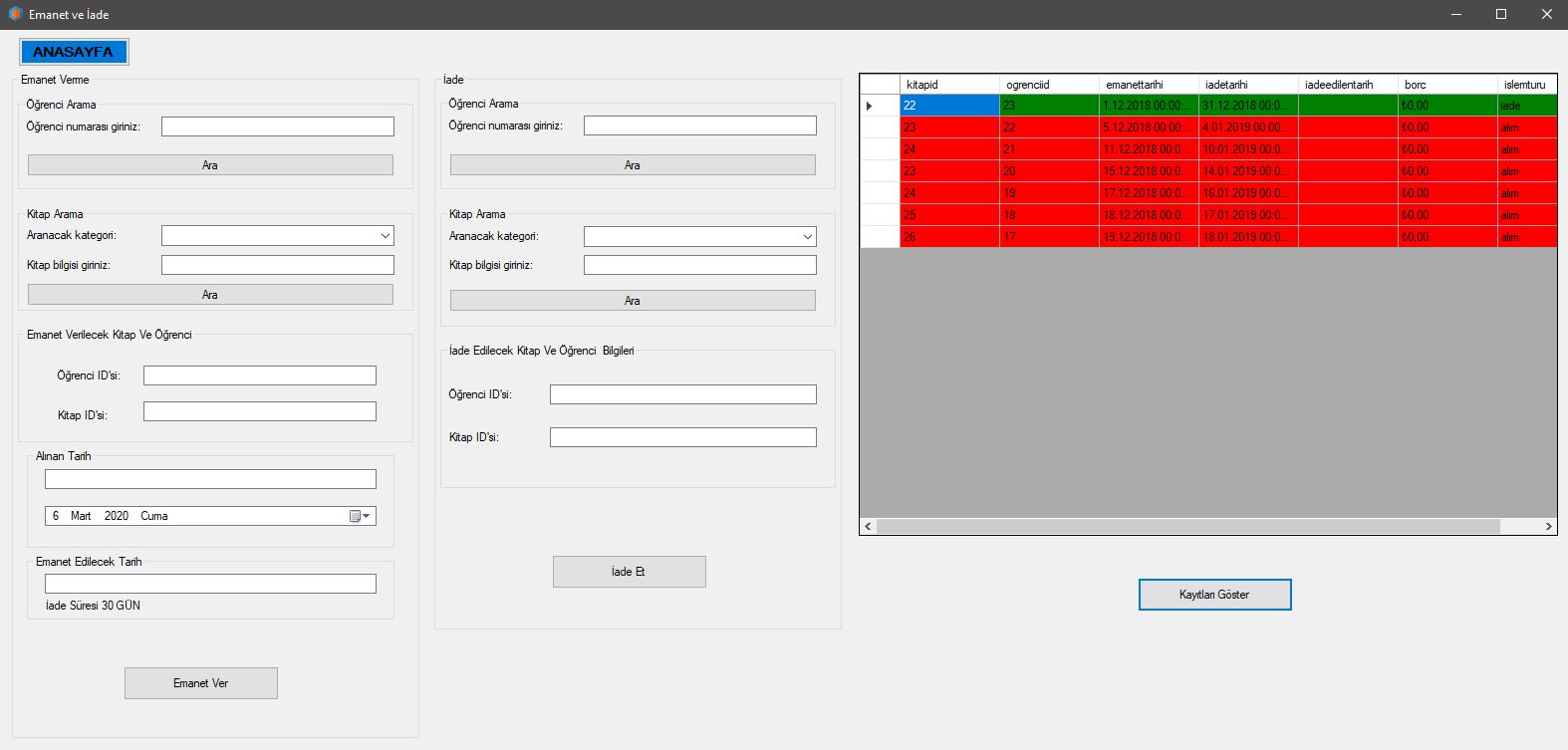The height and width of the screenshot is (750, 1568).
Task: Click the ogrenciid column header
Action: [x=1049, y=85]
